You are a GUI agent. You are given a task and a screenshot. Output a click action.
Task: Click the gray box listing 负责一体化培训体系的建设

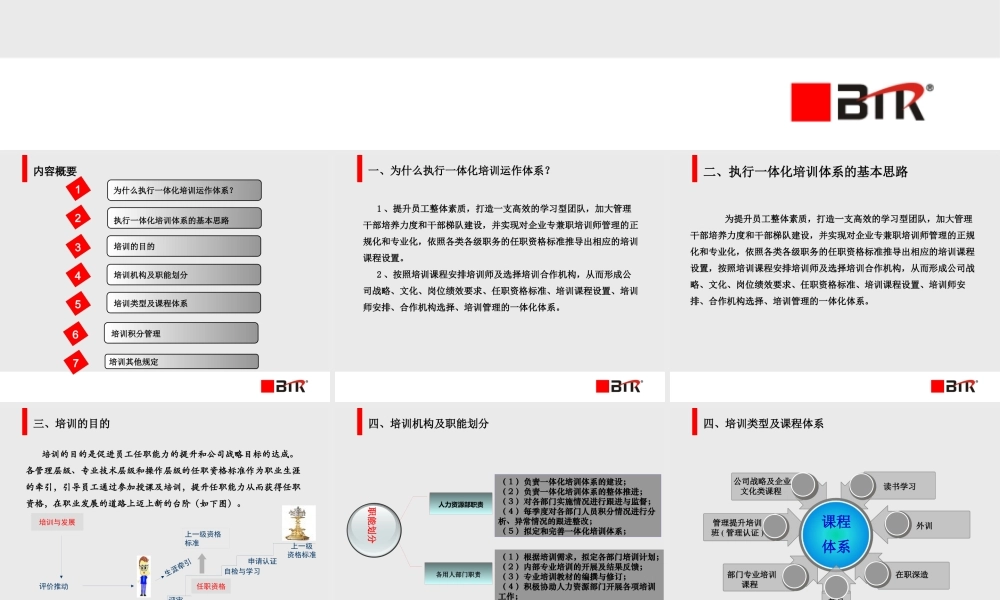coord(578,506)
